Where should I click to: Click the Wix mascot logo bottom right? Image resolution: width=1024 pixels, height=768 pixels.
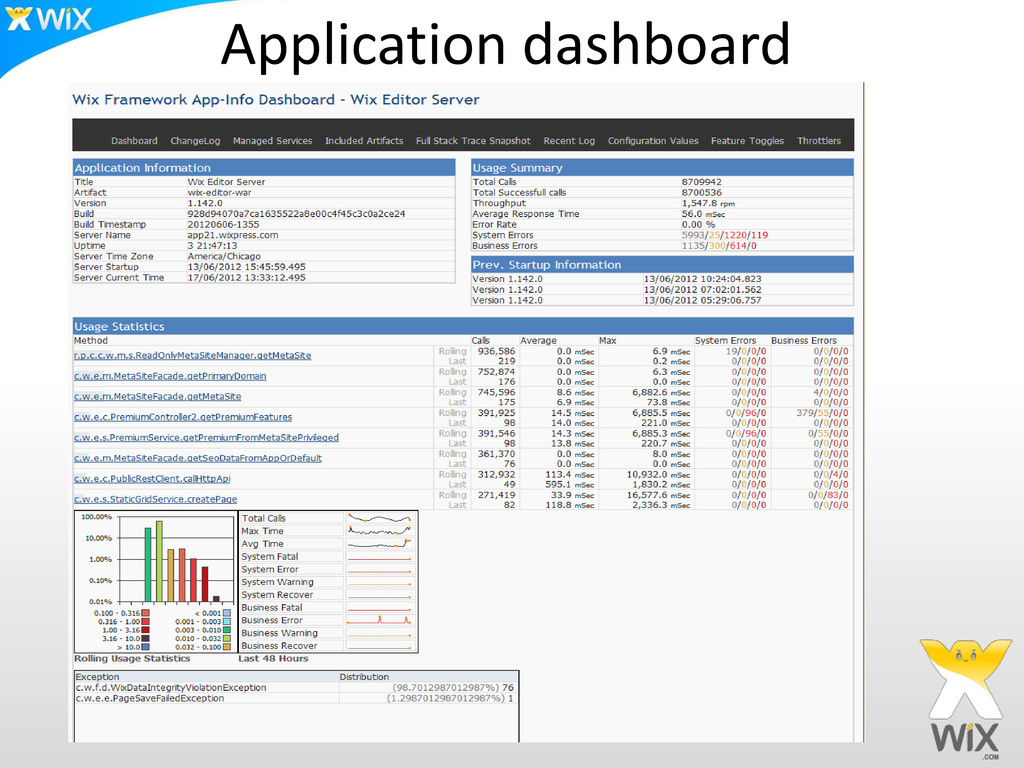[965, 697]
